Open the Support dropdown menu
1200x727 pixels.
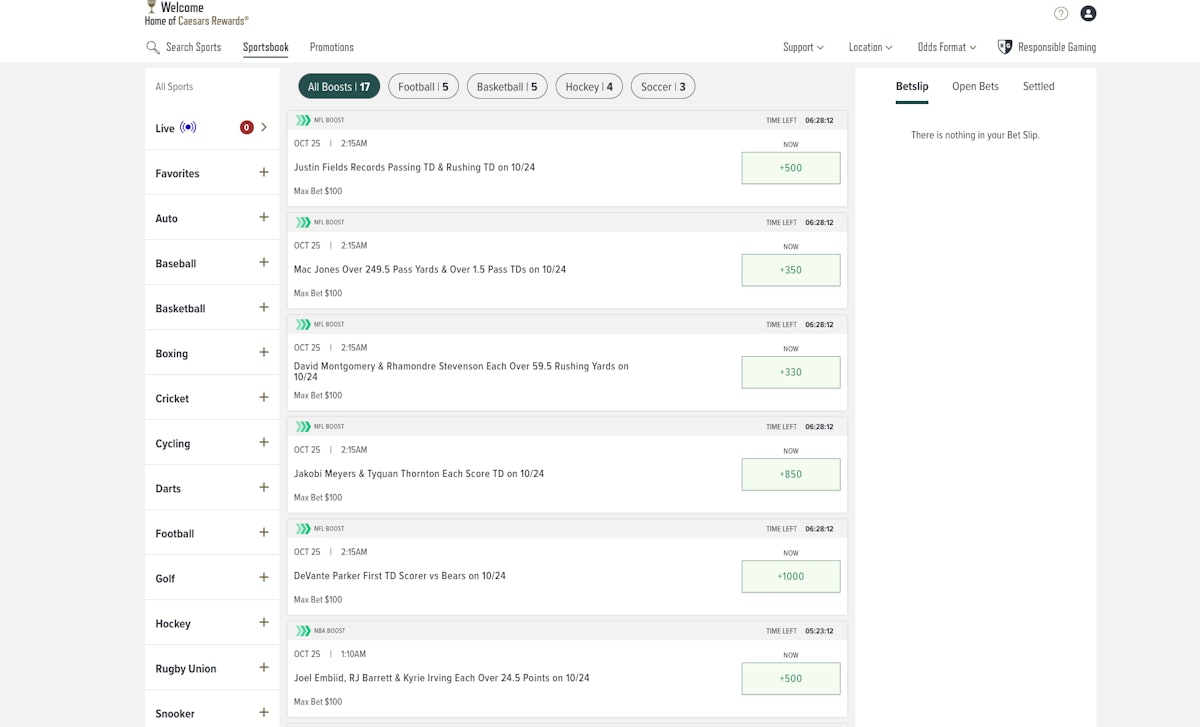[x=803, y=47]
